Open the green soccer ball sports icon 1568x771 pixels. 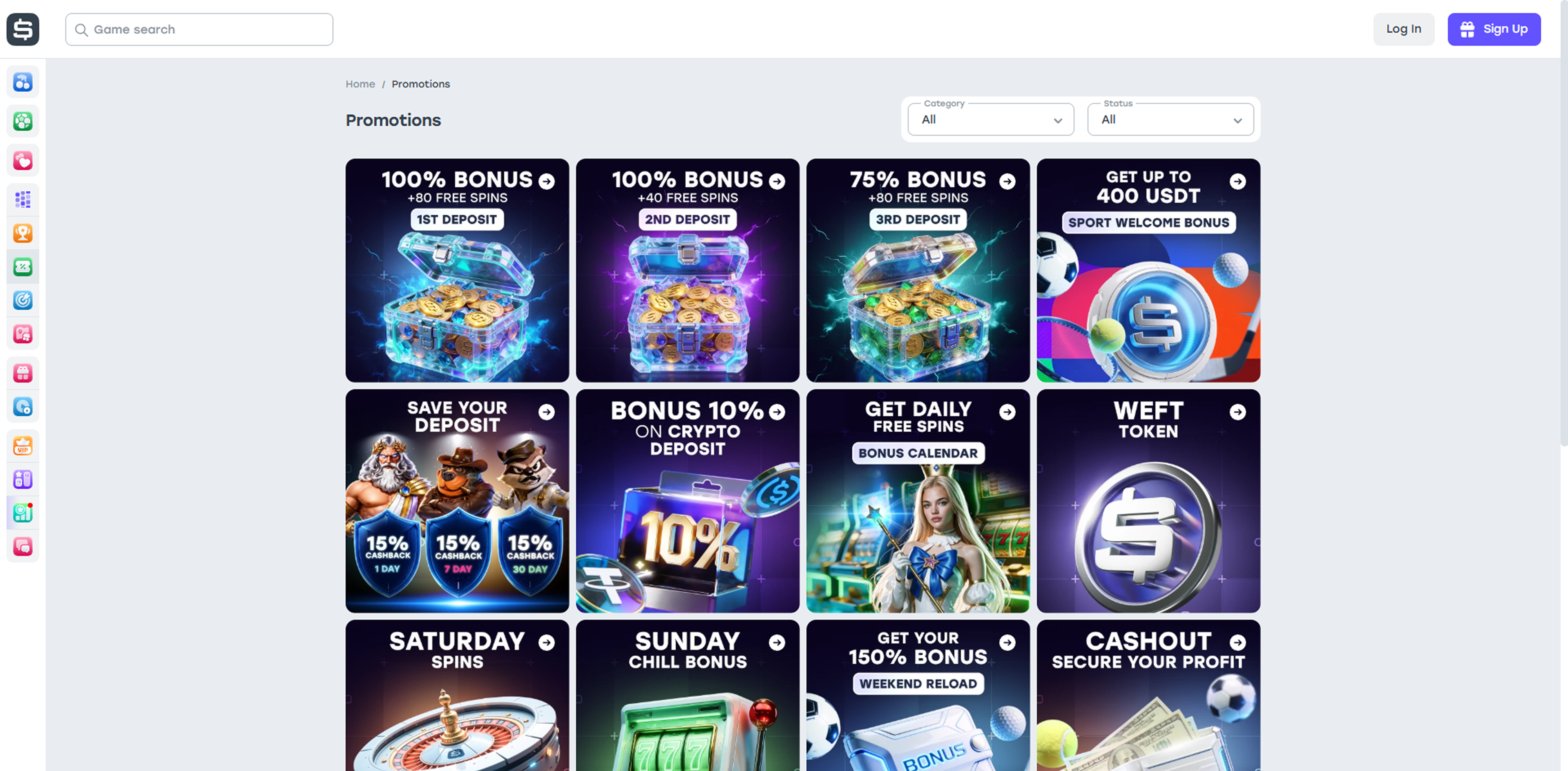[22, 121]
